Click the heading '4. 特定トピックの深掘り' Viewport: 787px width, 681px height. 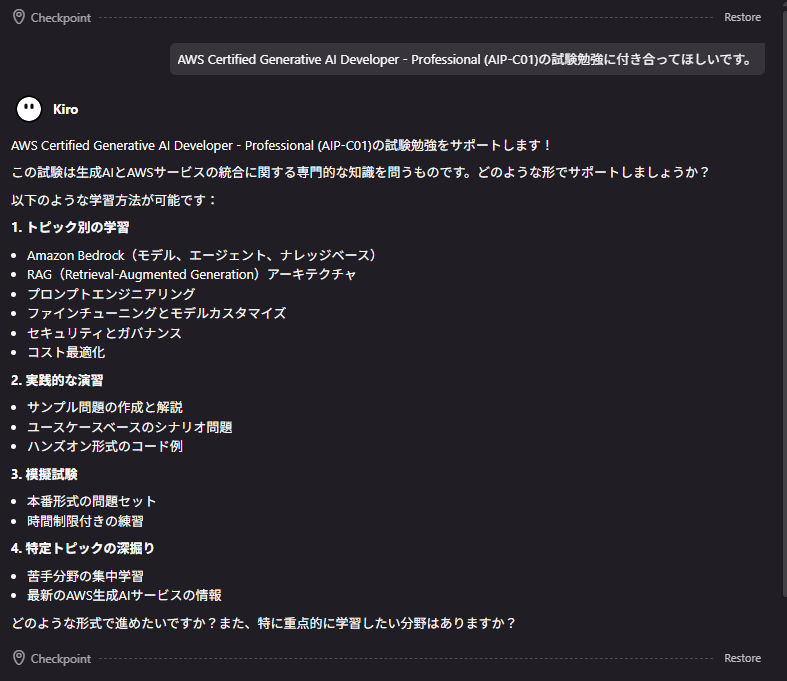click(x=82, y=548)
